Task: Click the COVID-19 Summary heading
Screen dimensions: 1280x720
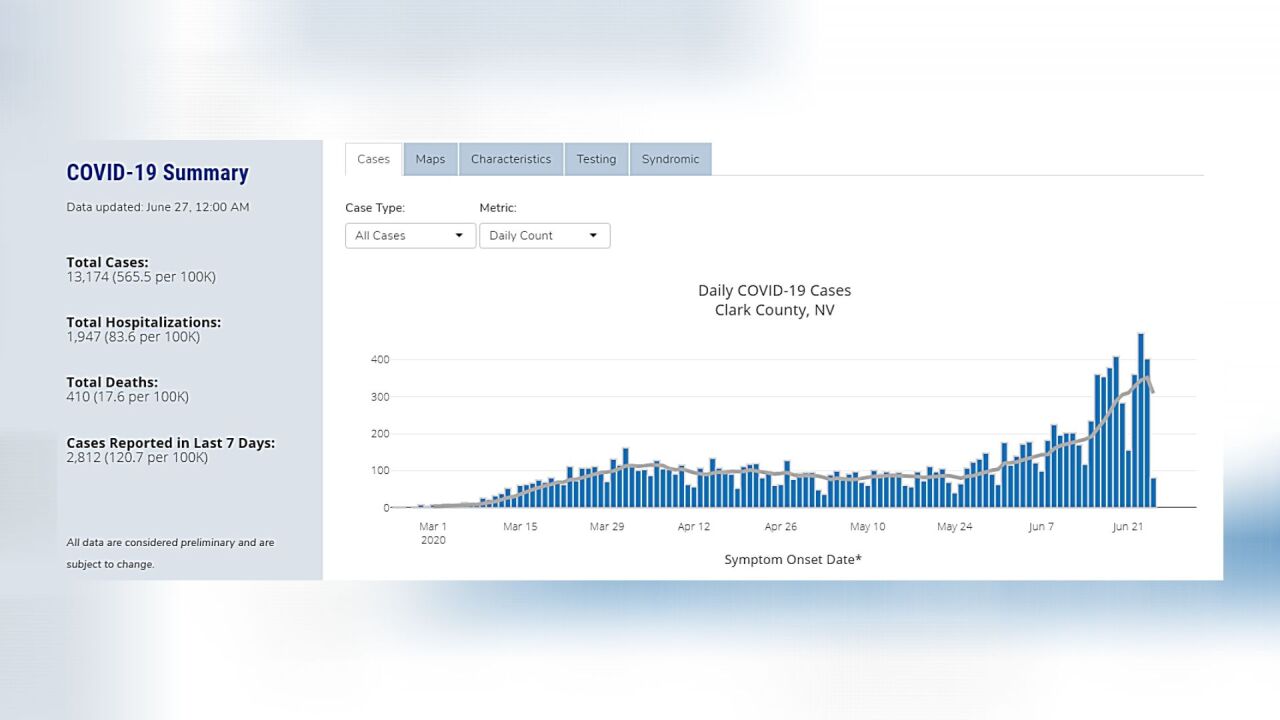Action: pos(157,173)
